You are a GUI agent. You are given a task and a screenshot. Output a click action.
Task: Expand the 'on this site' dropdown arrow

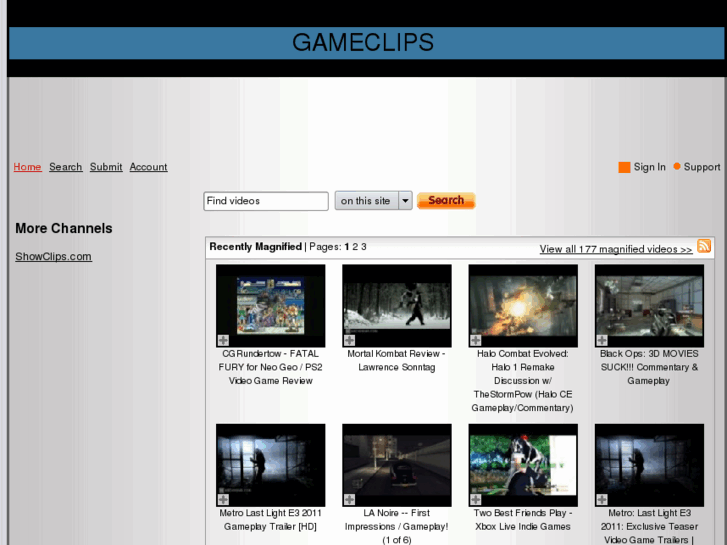(405, 201)
